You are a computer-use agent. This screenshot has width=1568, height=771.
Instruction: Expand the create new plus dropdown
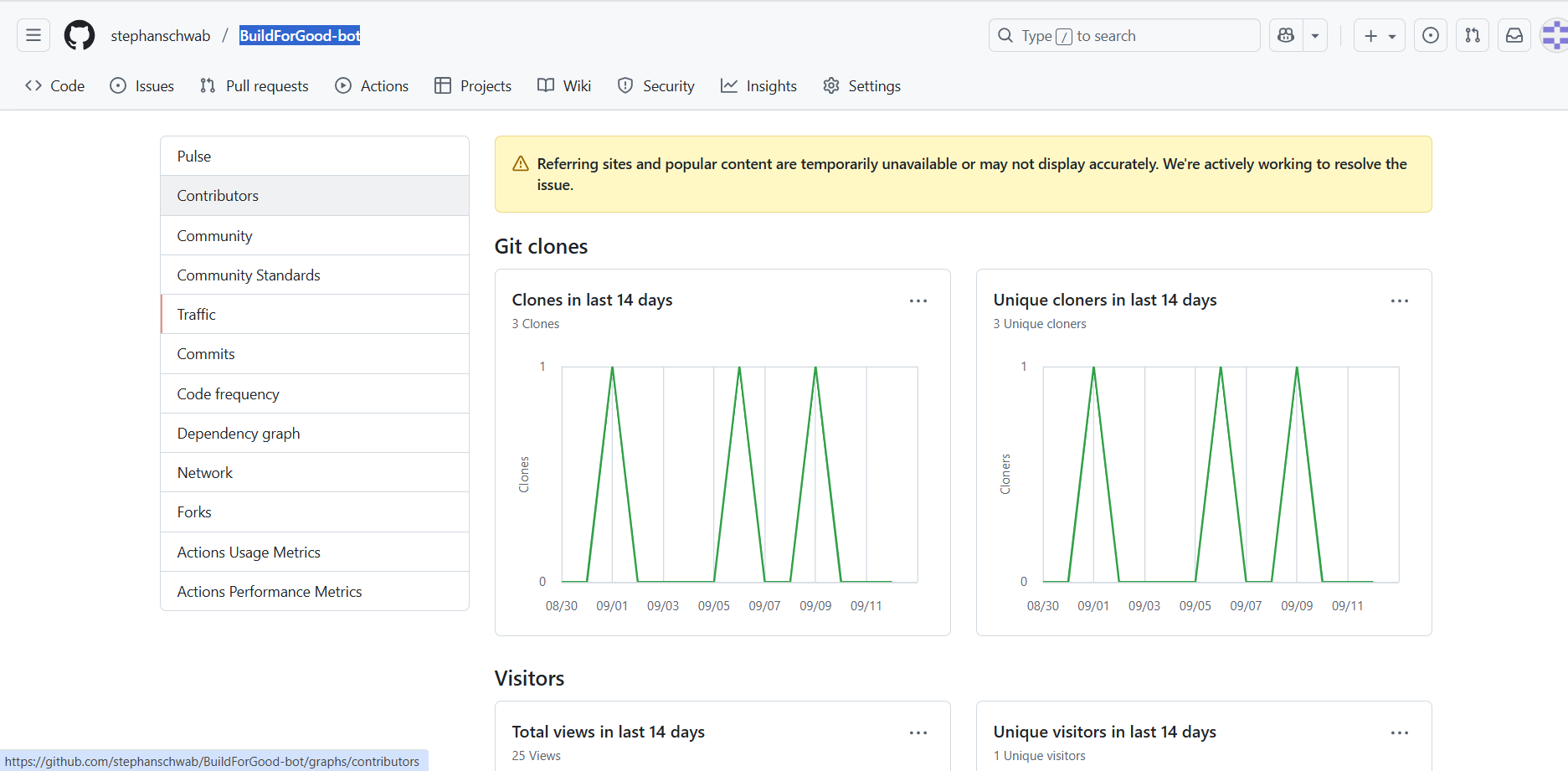[x=1379, y=35]
